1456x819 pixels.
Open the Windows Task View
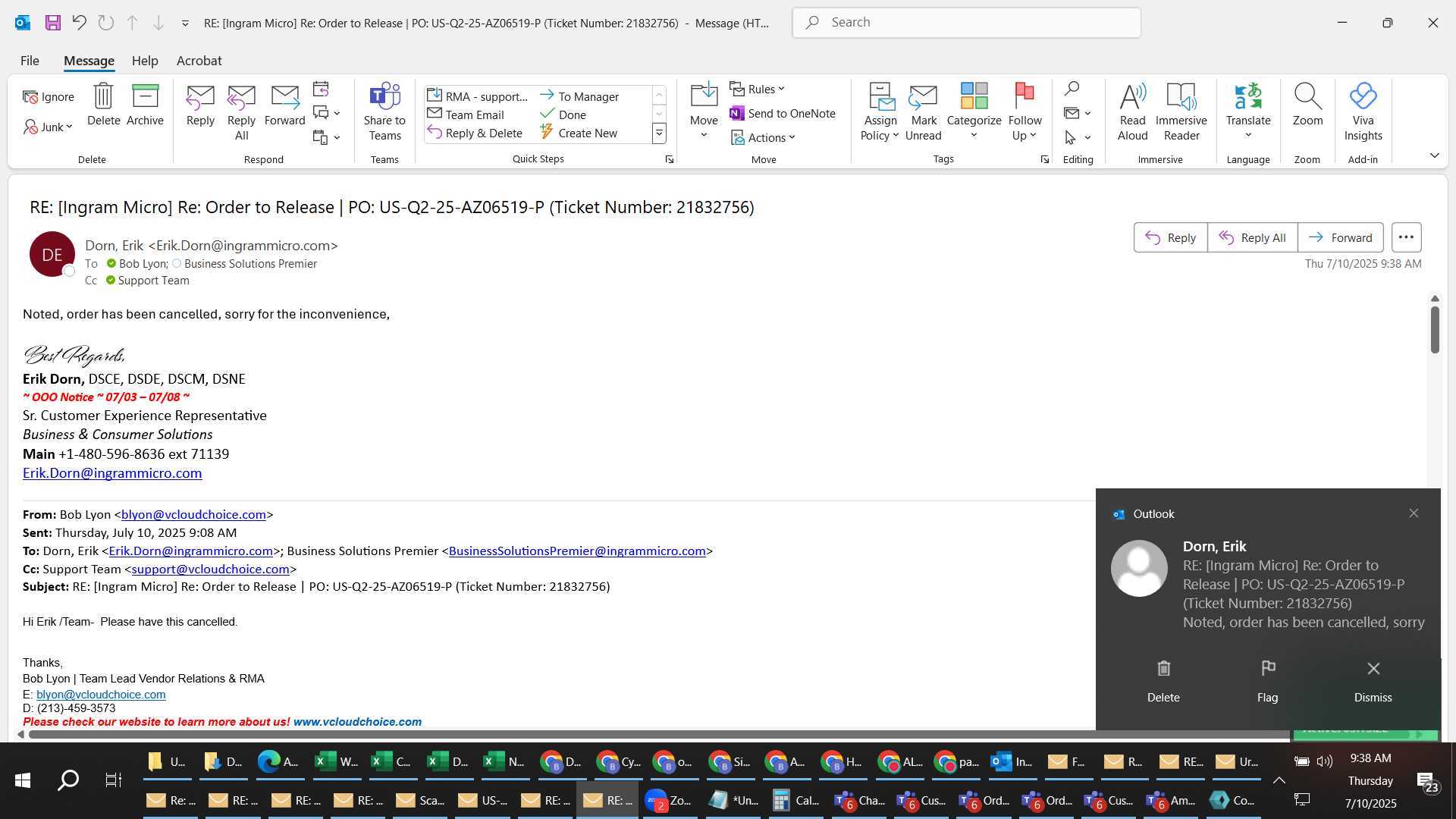(113, 780)
